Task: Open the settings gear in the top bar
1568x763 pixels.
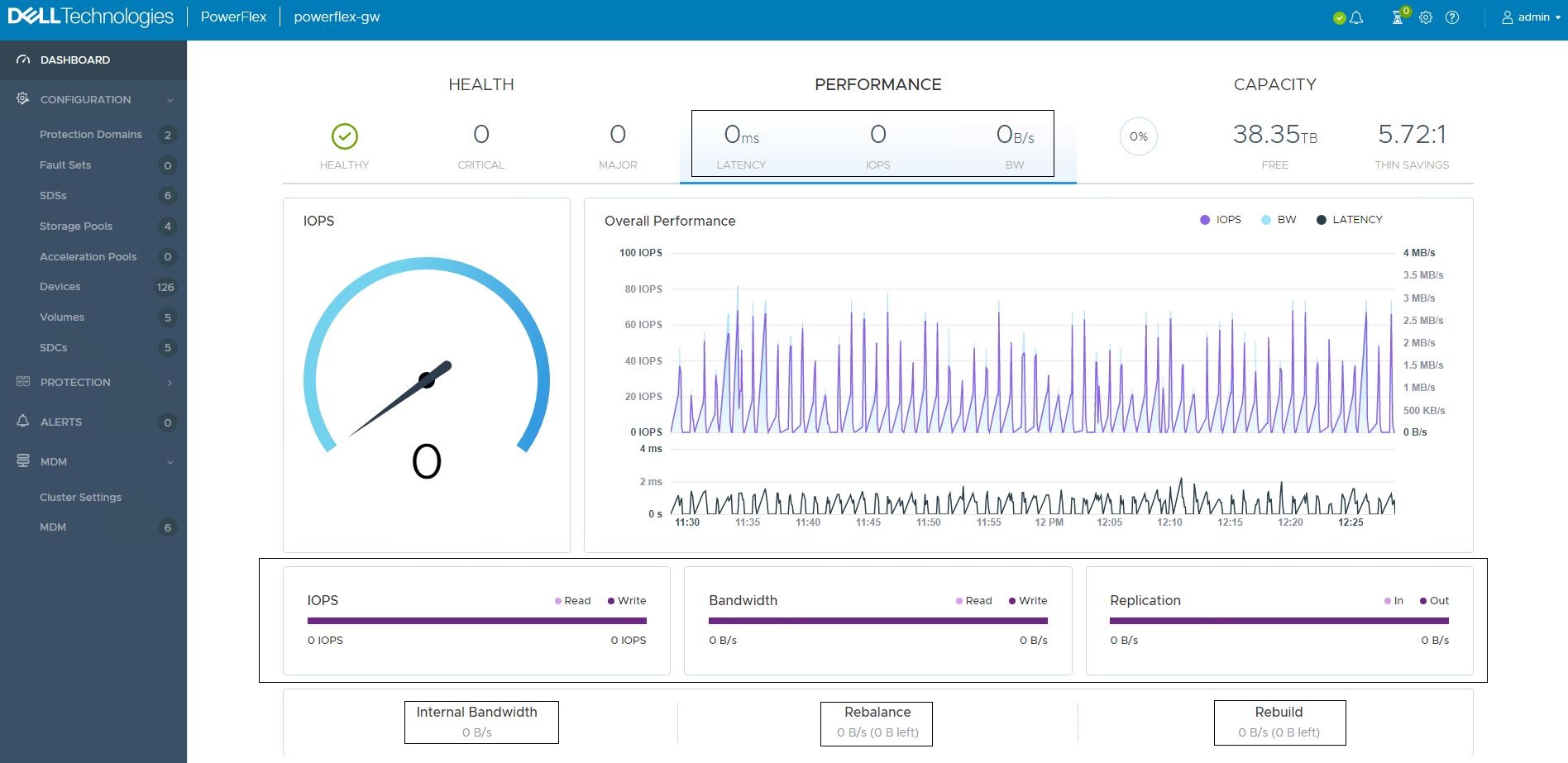Action: point(1425,17)
